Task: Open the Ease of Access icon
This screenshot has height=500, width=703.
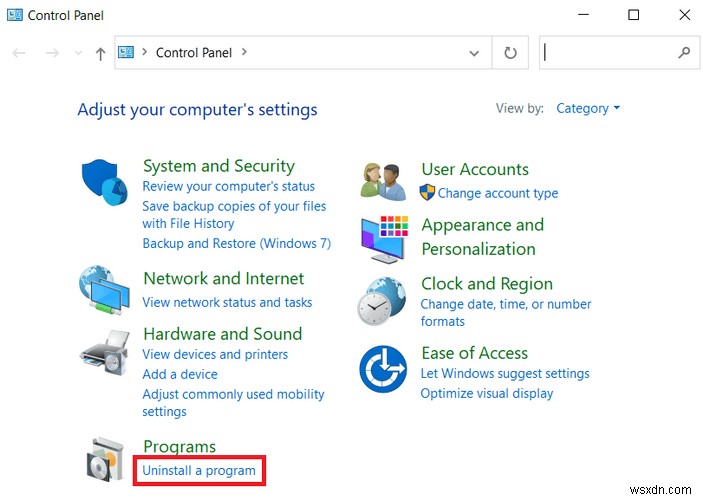Action: point(383,368)
